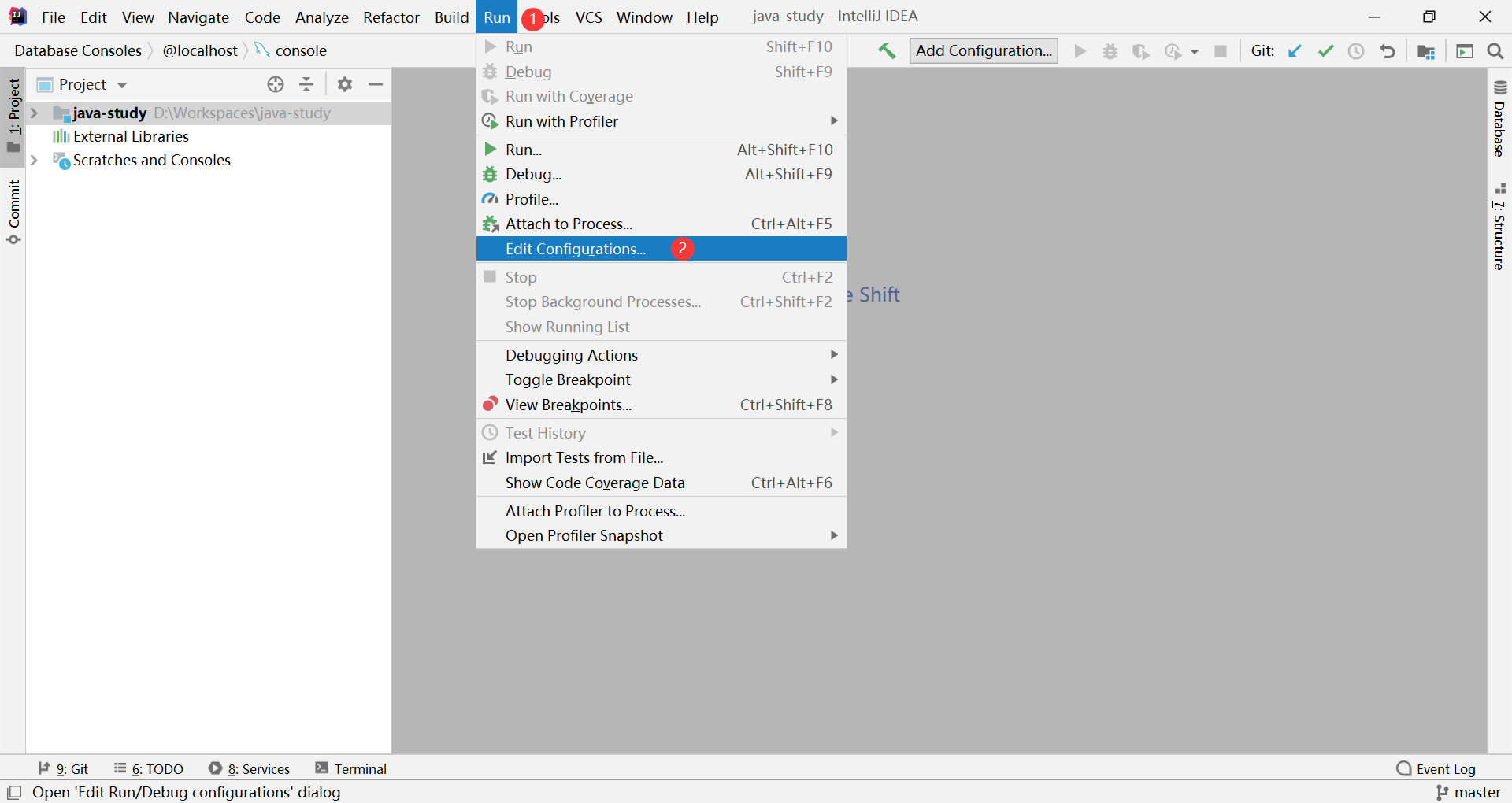Open the Analyze menu
Screen dimensions: 1512x803
(321, 17)
